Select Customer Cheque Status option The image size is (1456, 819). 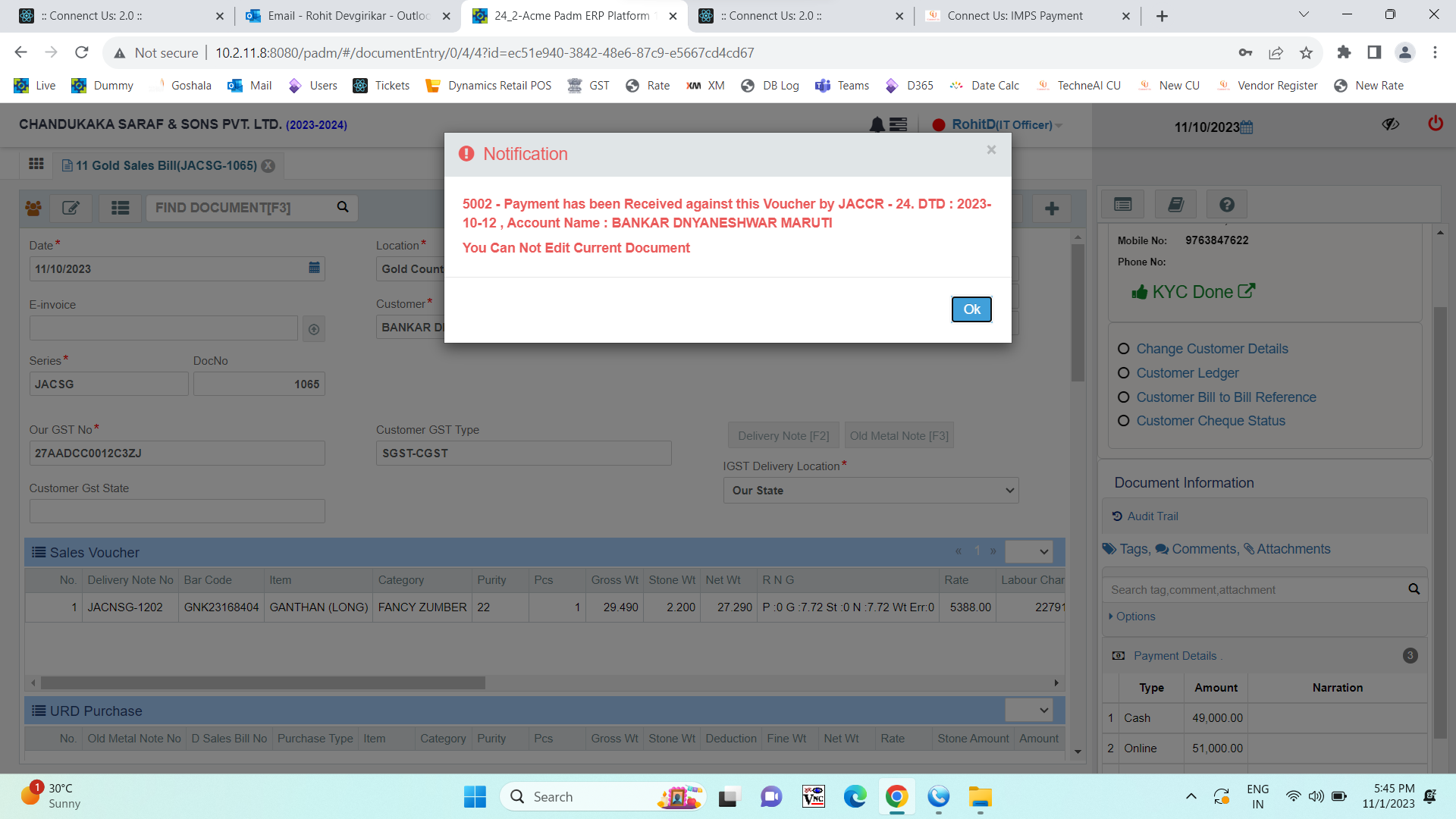[x=1210, y=421]
